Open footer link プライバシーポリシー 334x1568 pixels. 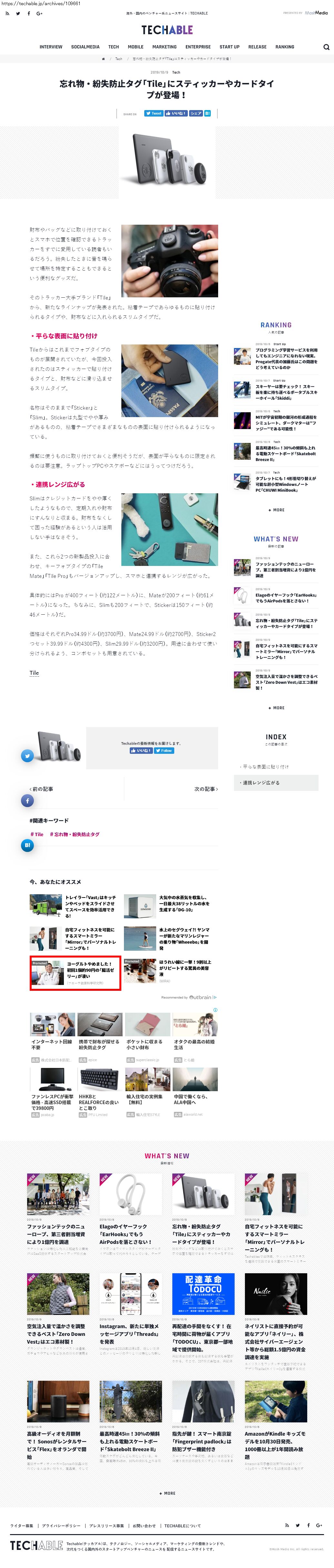[x=61, y=1525]
